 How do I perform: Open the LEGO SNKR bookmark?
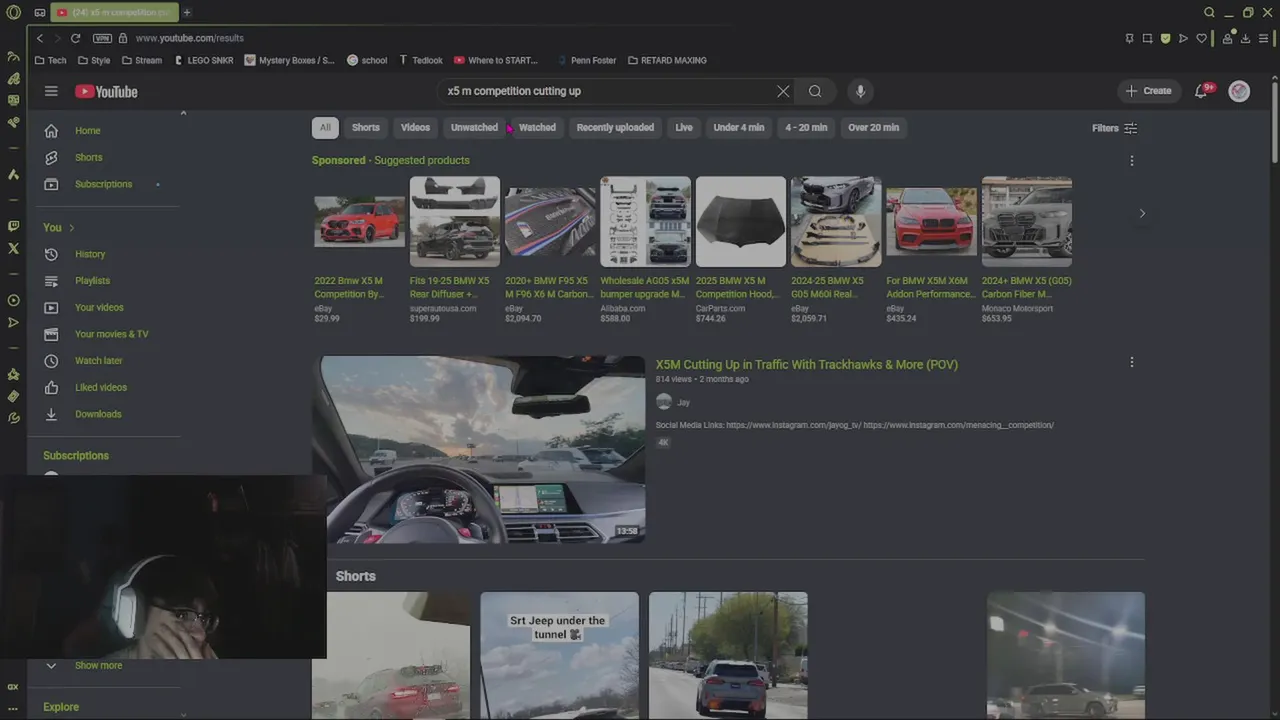pos(204,60)
